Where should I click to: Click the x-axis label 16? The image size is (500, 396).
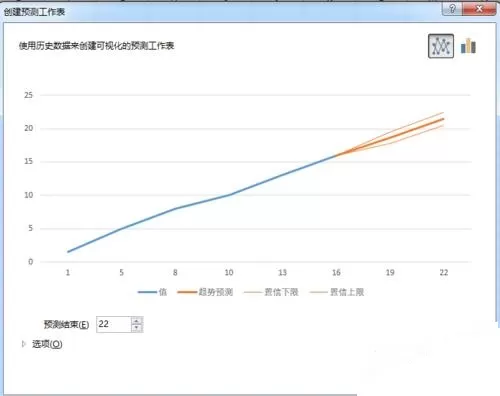coord(336,273)
